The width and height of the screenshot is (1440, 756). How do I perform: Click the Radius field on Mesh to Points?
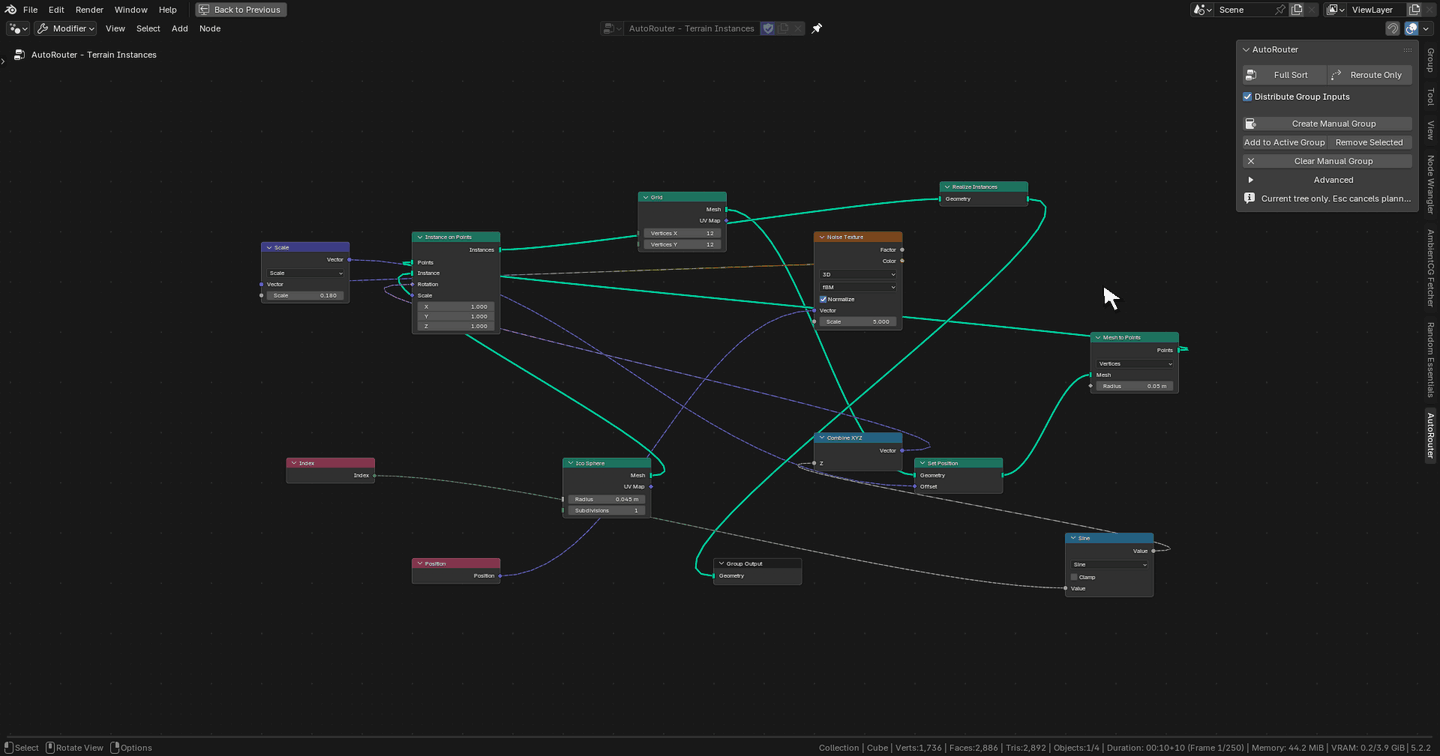(x=1134, y=386)
